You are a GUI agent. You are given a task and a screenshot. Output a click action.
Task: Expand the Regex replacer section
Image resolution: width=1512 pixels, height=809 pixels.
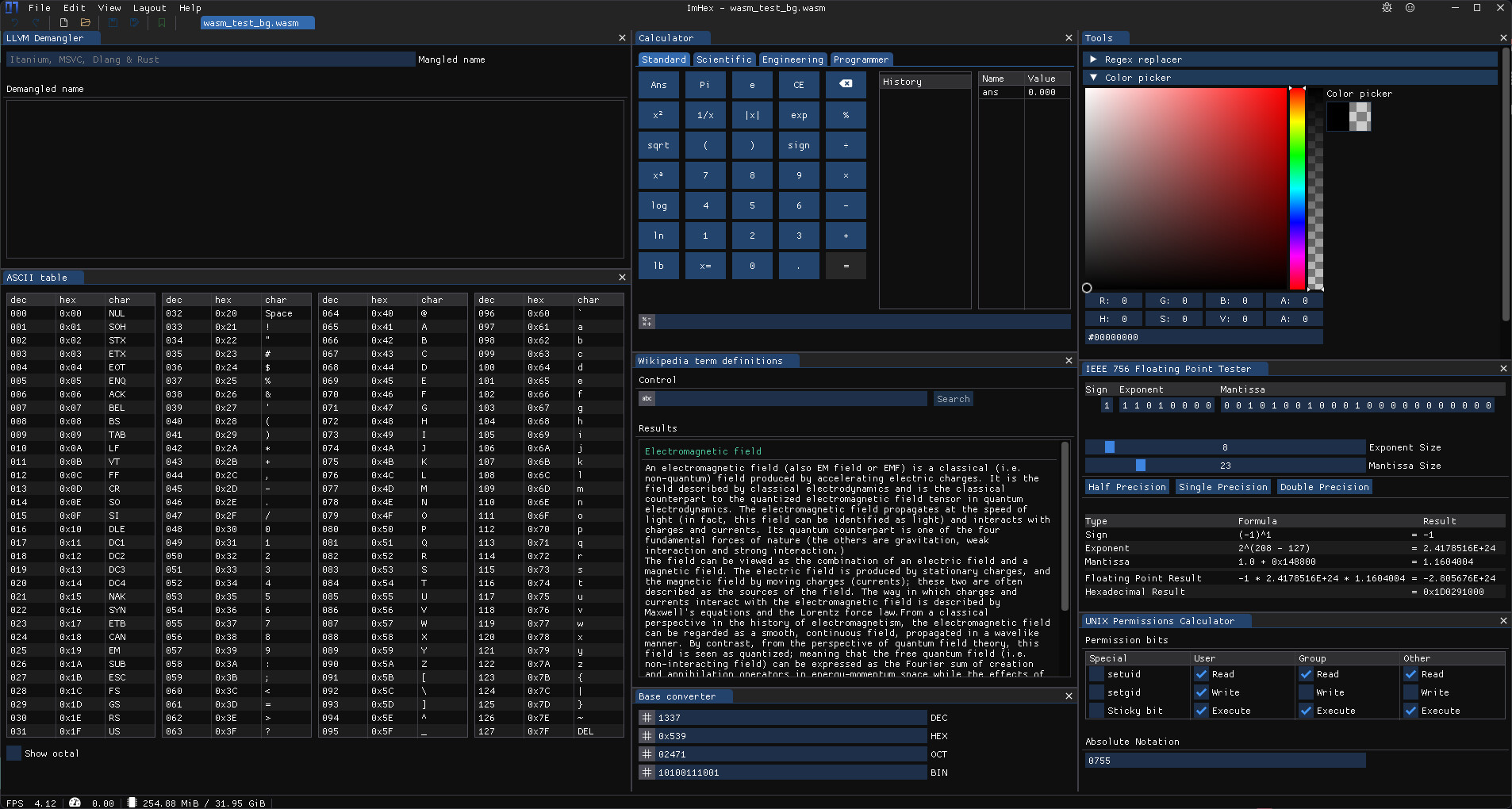pos(1096,59)
